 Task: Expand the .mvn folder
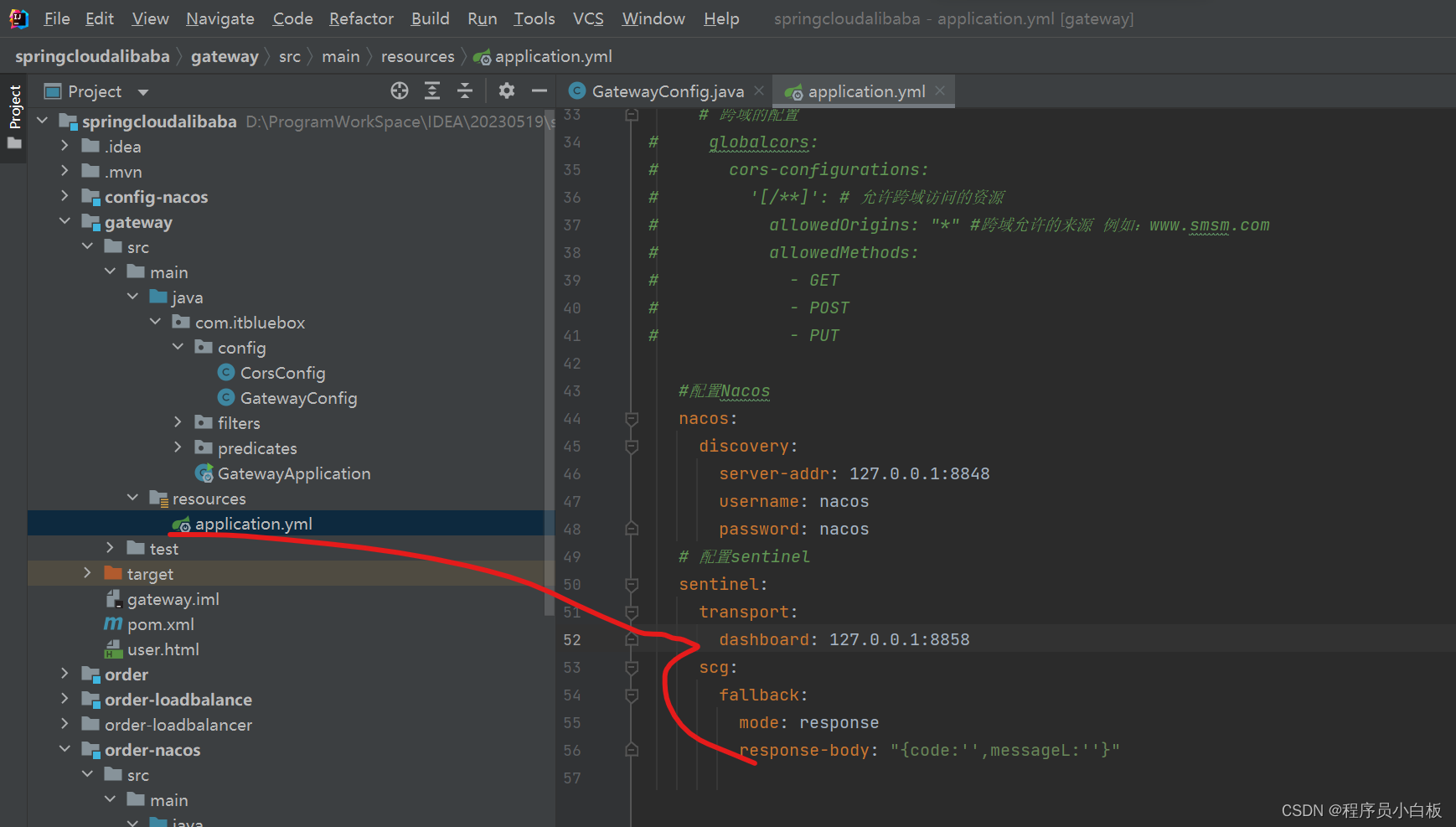65,171
